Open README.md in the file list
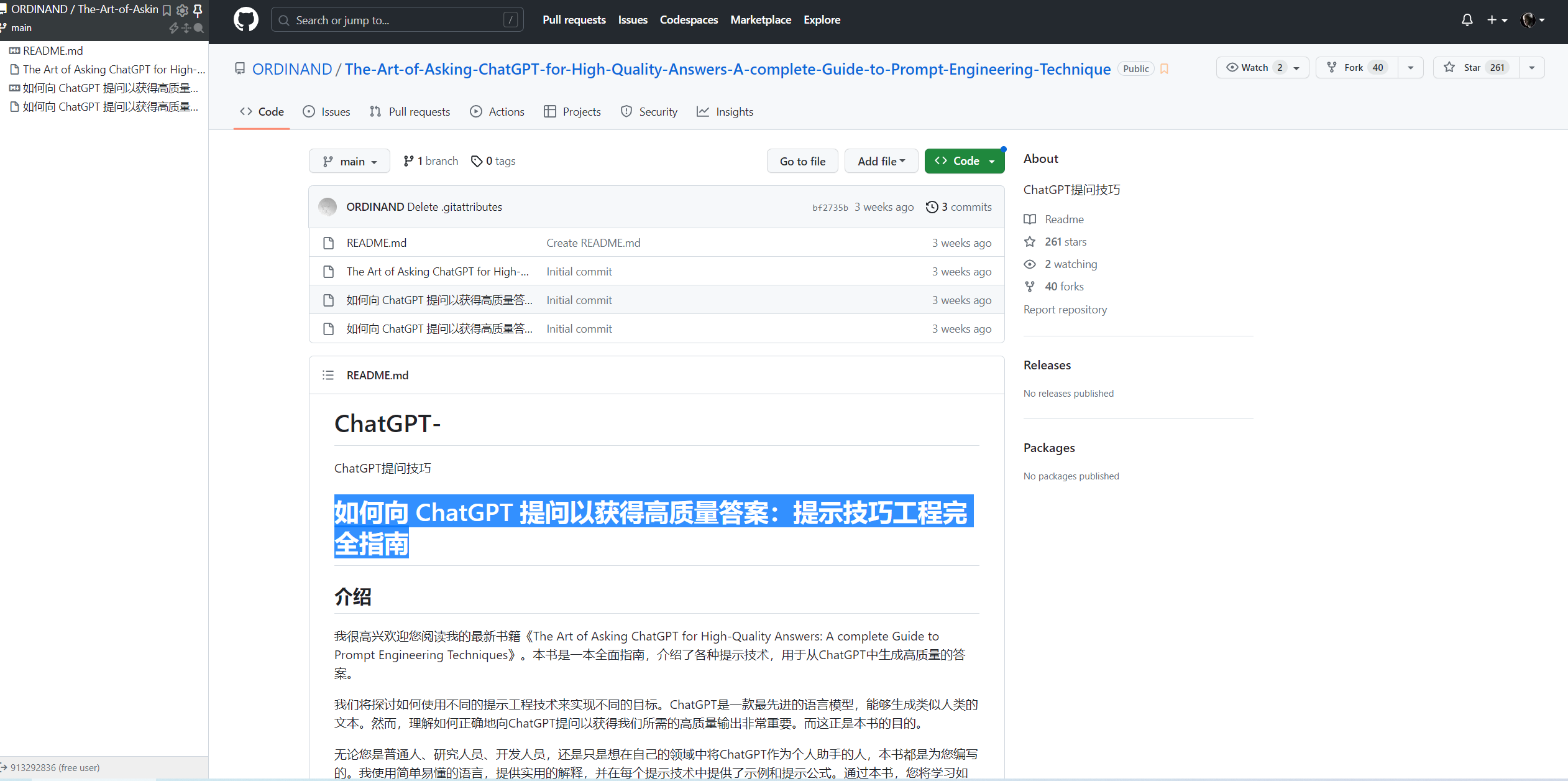1568x781 pixels. coord(377,243)
